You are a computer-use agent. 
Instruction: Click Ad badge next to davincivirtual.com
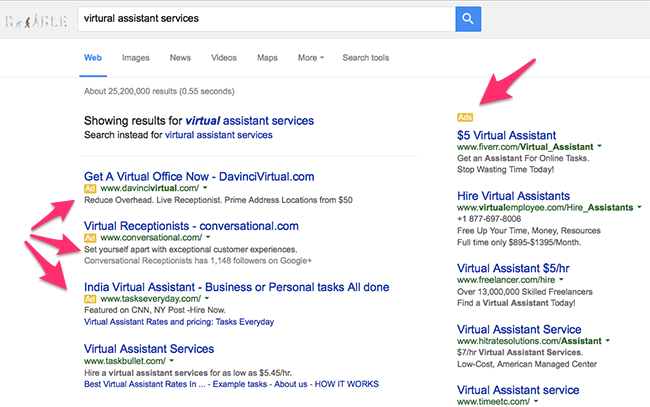90,188
